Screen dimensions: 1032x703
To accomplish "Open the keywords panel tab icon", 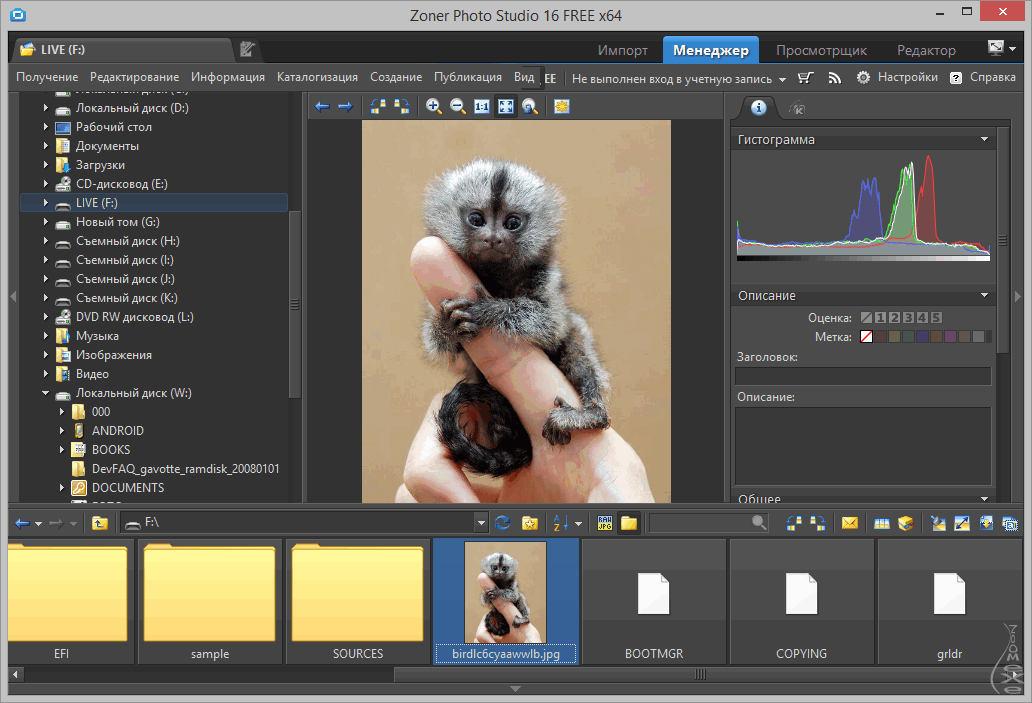I will 796,109.
